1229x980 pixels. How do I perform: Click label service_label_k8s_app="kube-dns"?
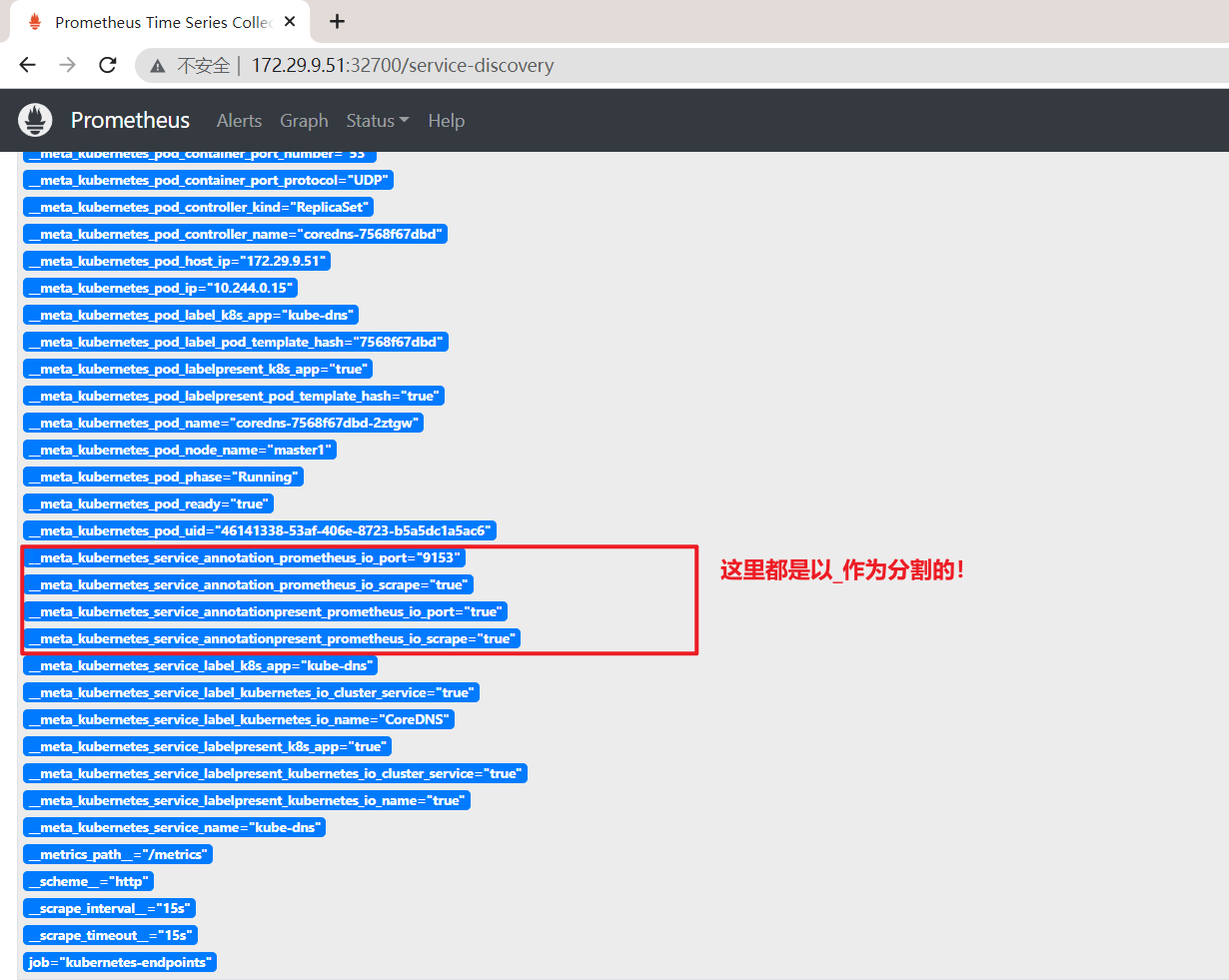click(201, 665)
